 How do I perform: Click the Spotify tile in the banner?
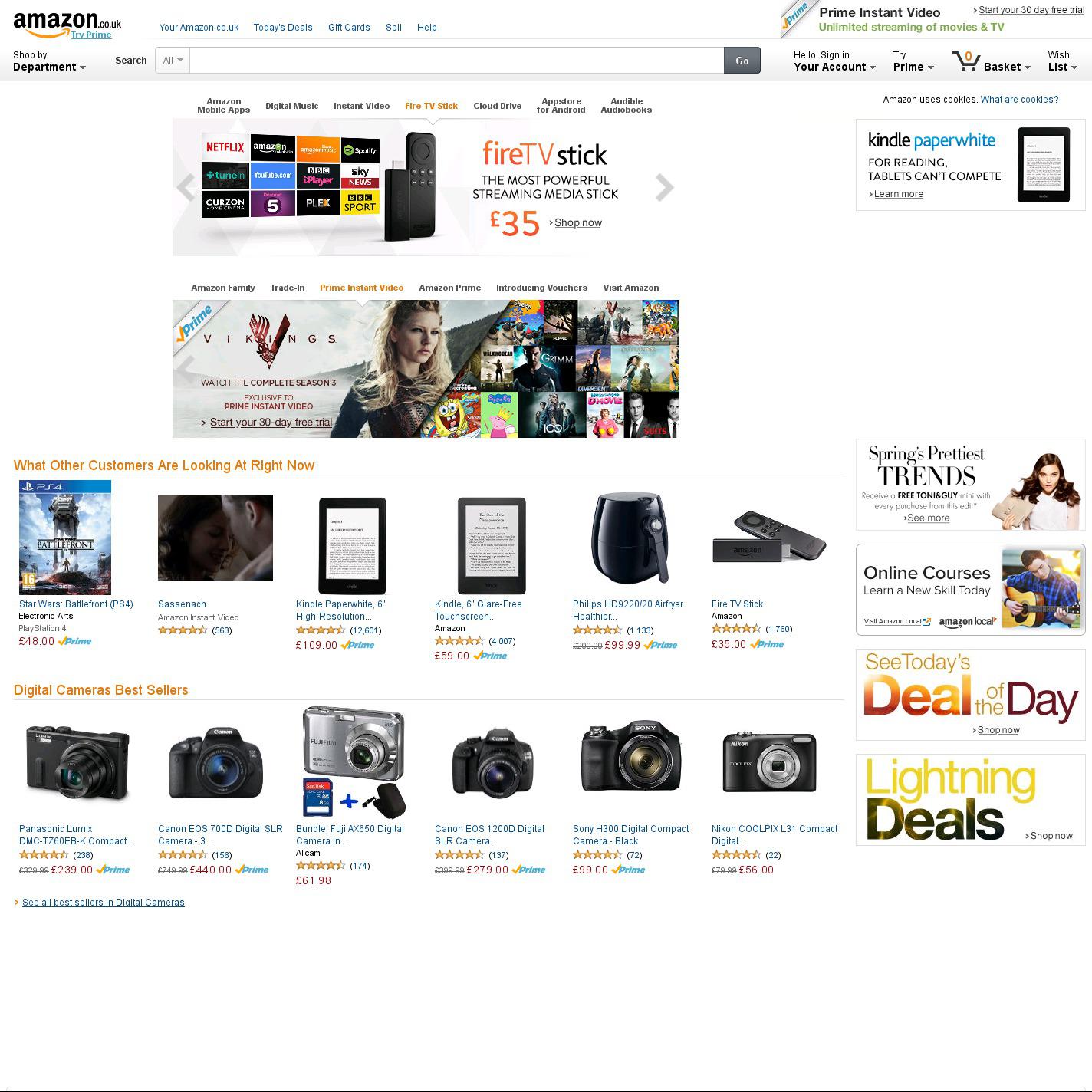[360, 150]
